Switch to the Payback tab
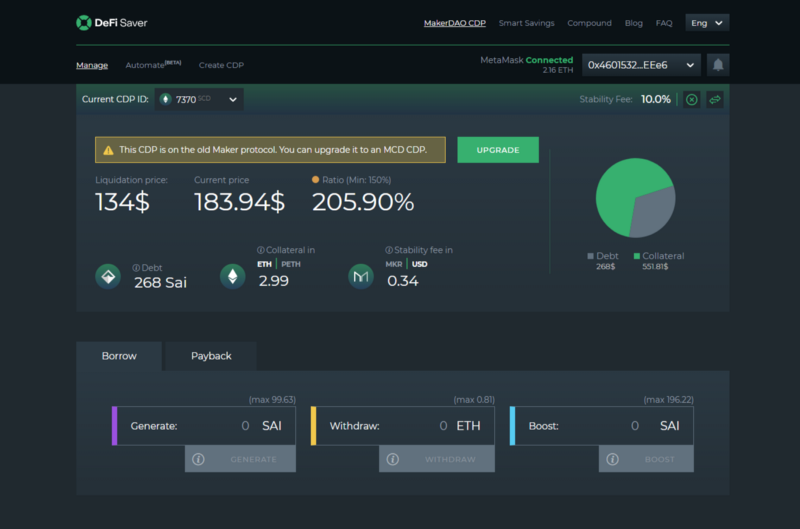 coord(211,356)
